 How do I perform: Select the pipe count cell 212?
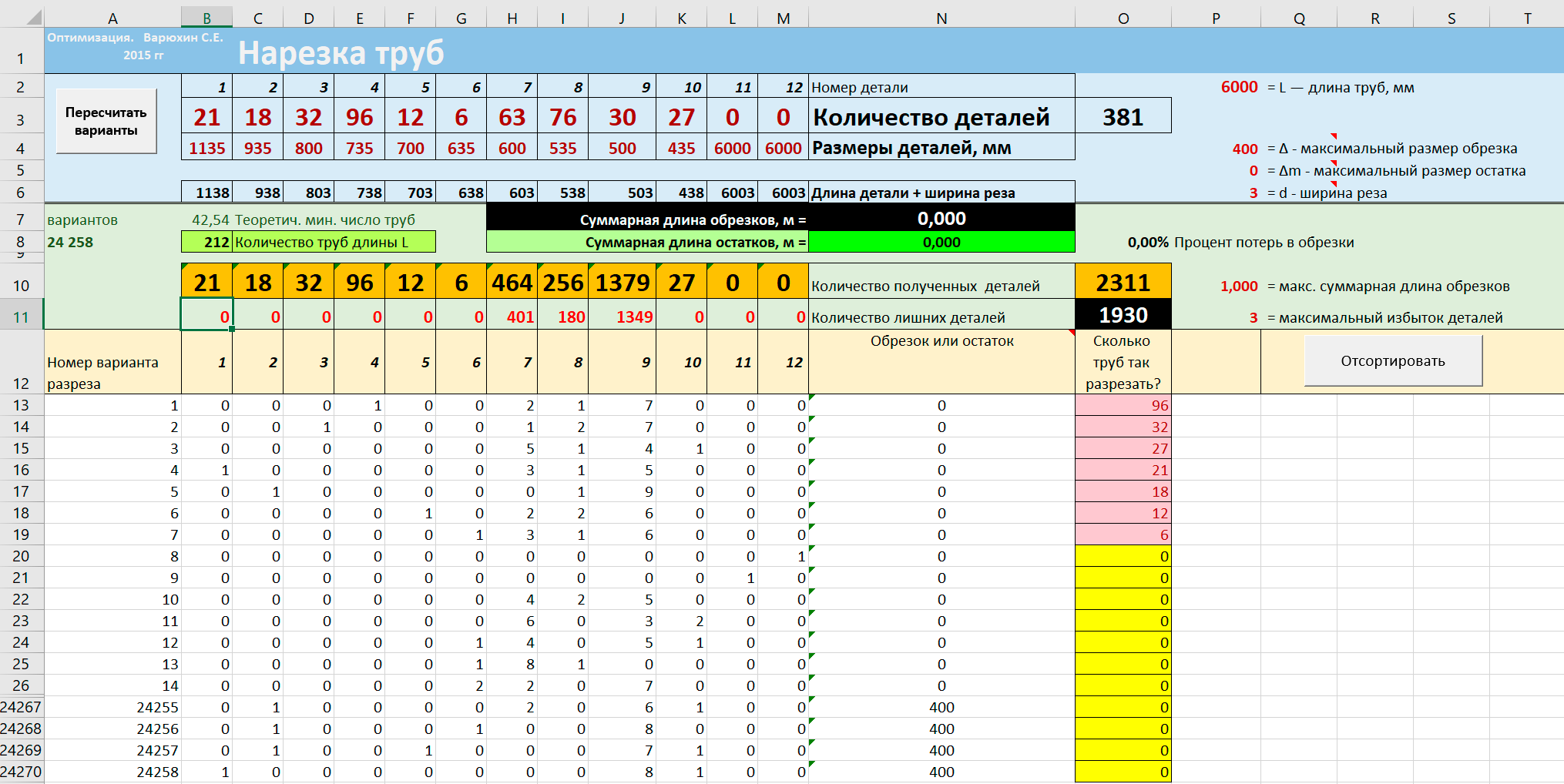coord(206,242)
